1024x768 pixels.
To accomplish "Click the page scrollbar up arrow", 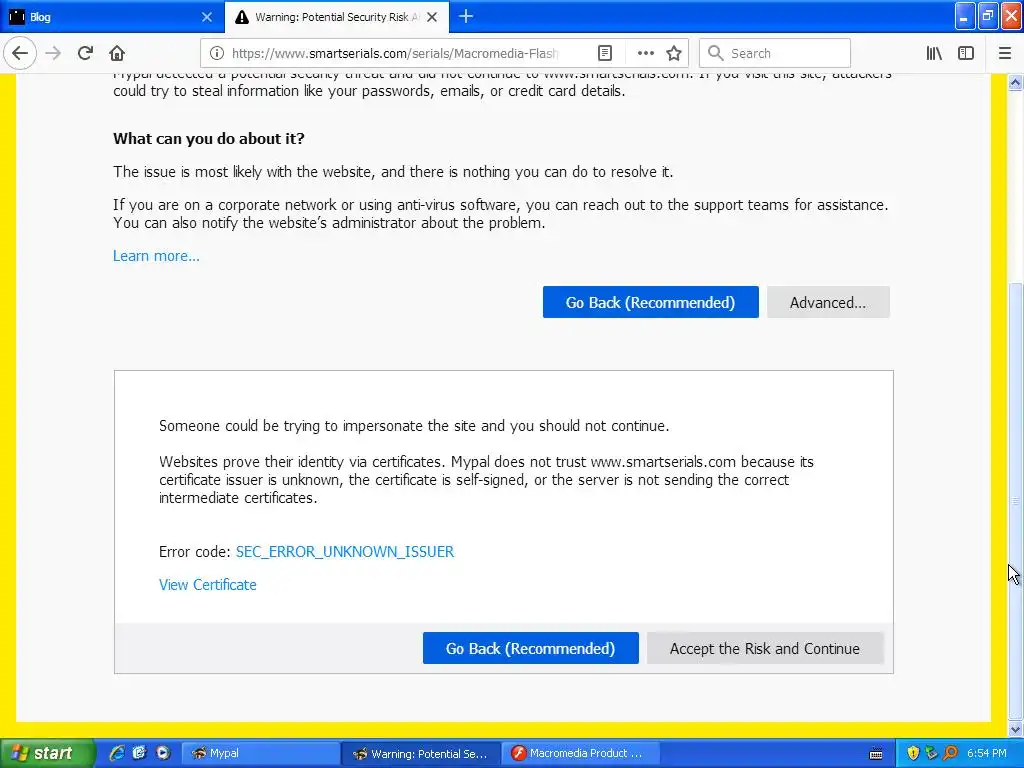I will pyautogui.click(x=1015, y=83).
